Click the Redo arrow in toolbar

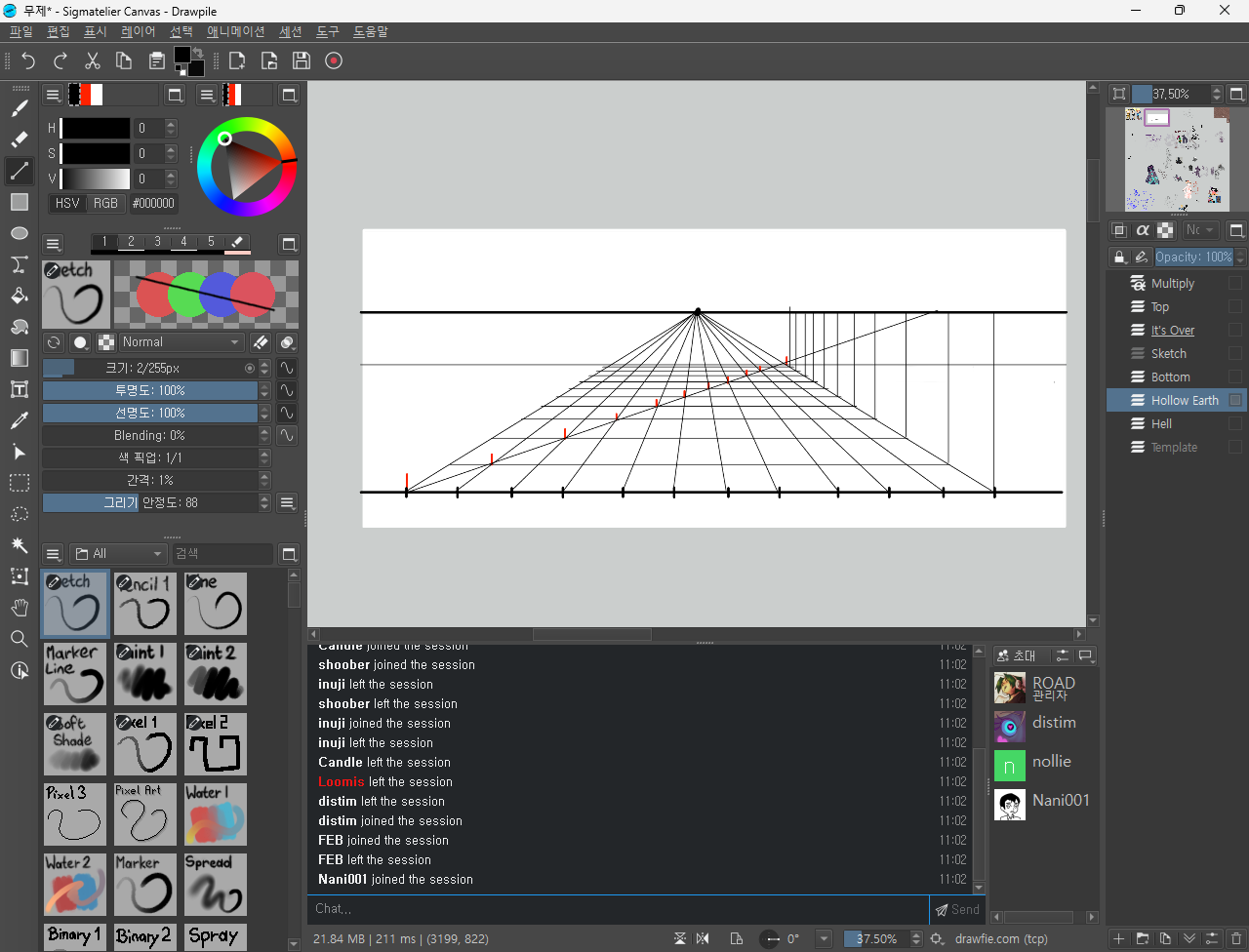point(60,60)
